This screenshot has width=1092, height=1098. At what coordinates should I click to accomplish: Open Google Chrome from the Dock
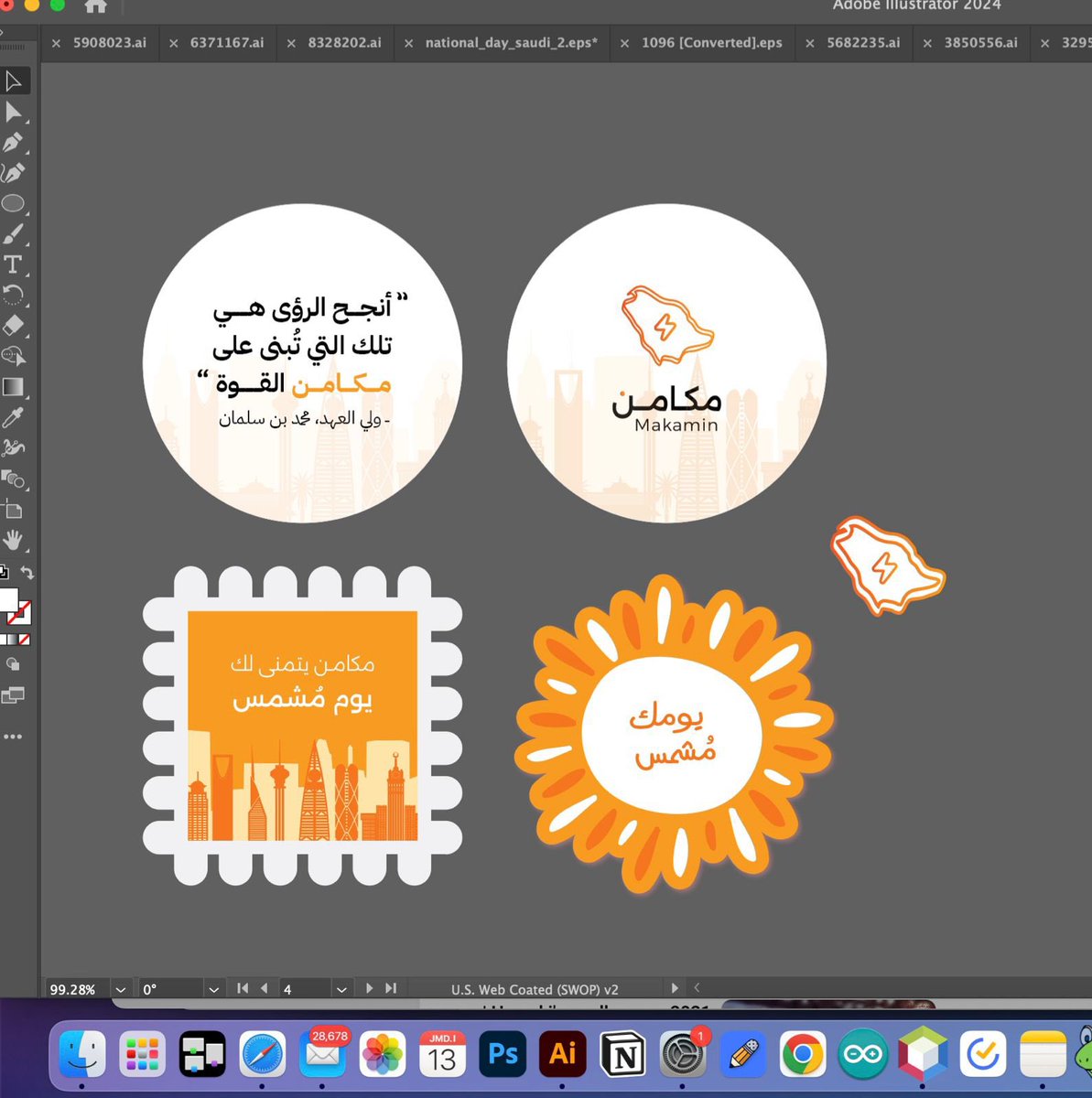(x=803, y=1054)
